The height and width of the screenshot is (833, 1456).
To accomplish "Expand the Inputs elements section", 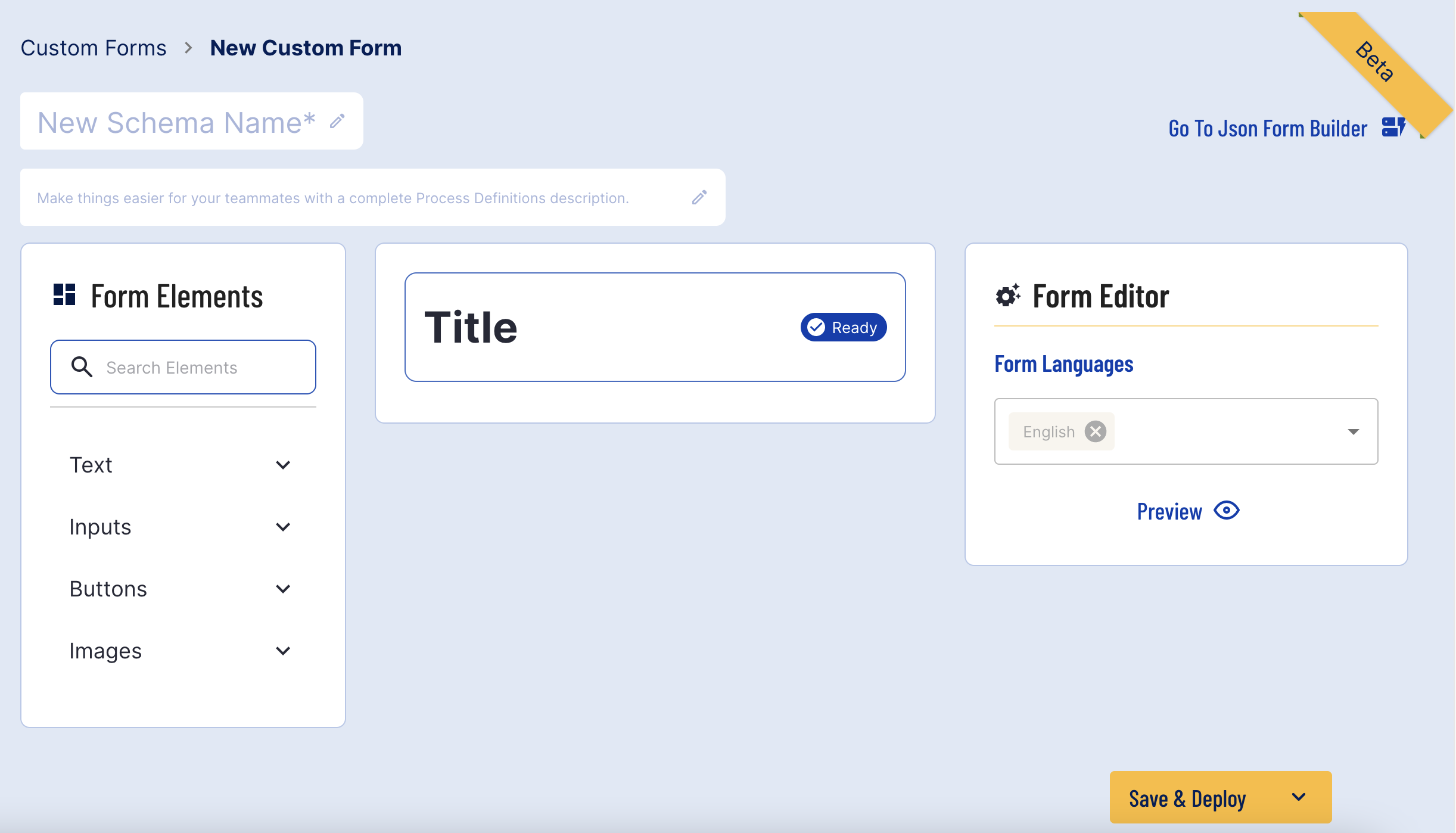I will (283, 527).
